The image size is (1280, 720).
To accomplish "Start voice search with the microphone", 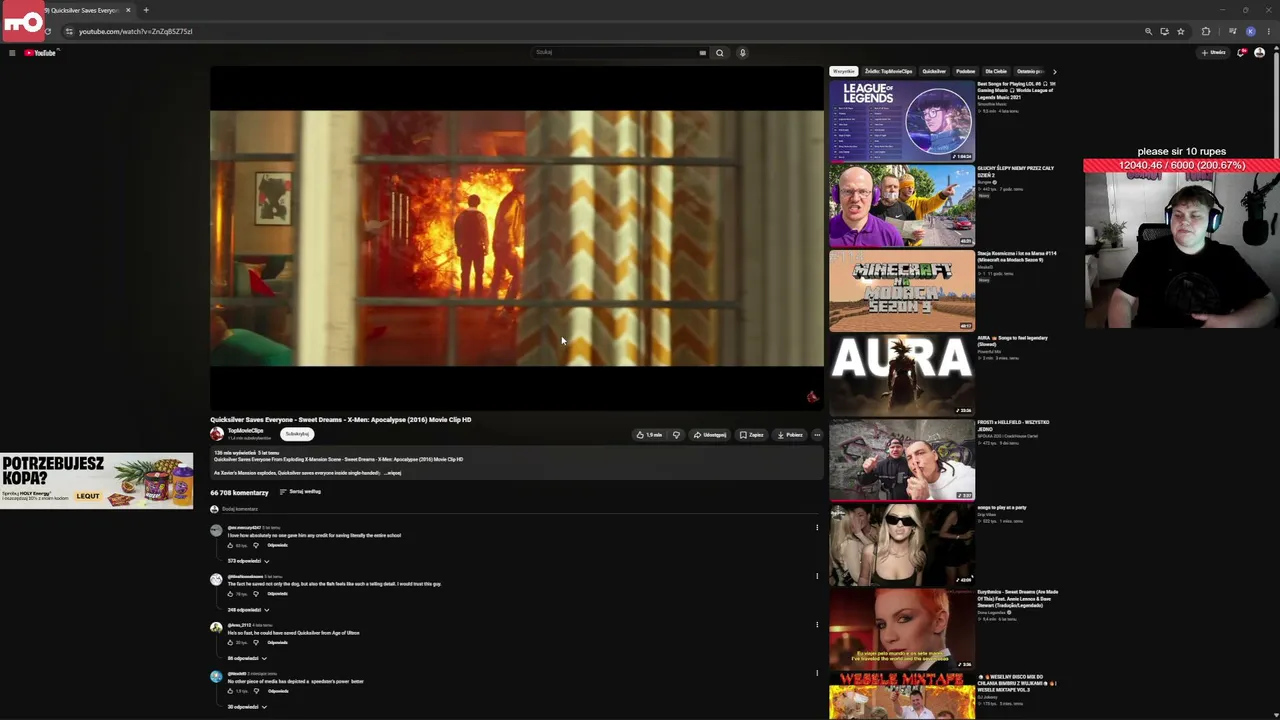I will [x=742, y=53].
